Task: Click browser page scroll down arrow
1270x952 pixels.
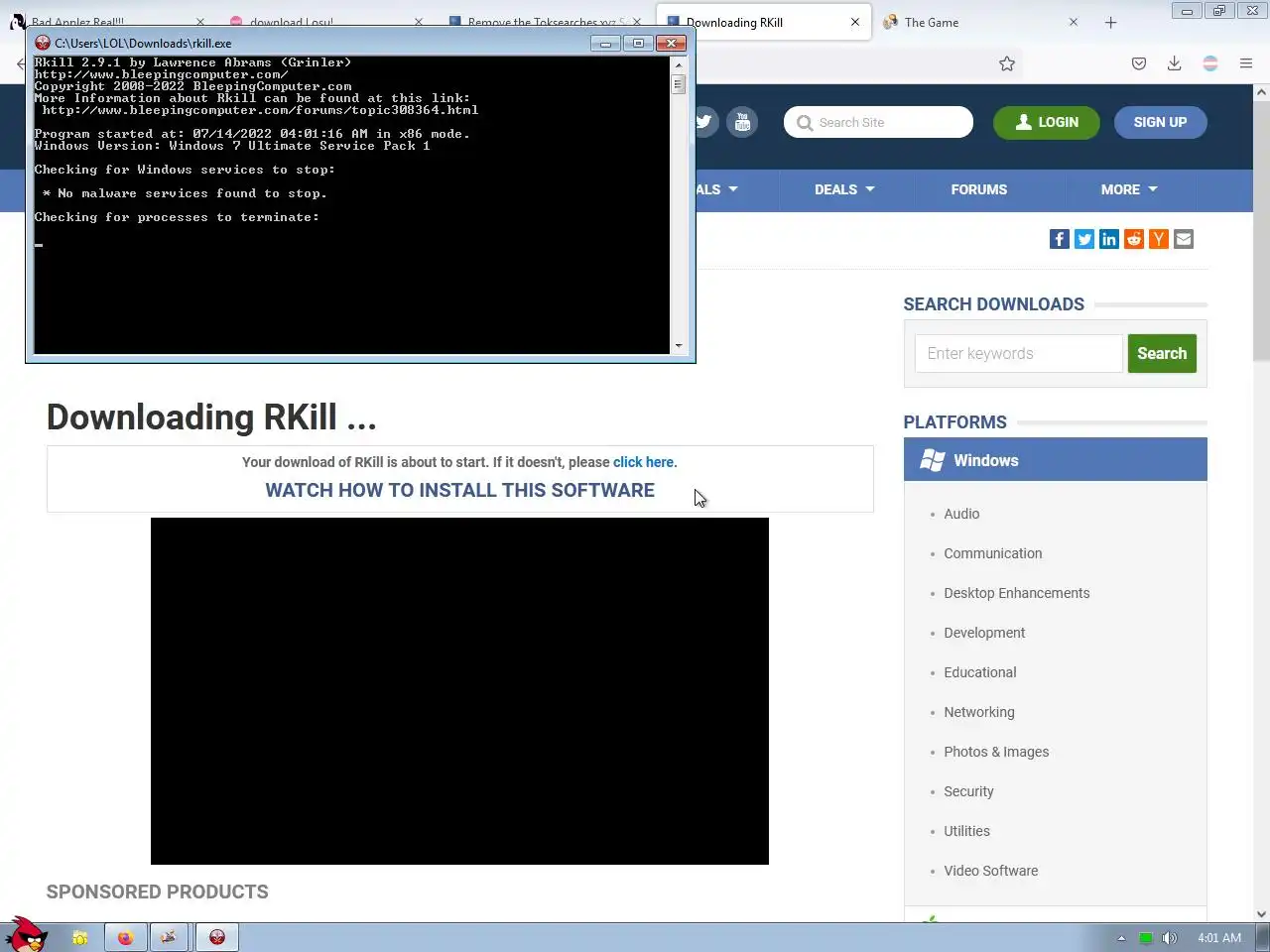Action: [x=1261, y=914]
